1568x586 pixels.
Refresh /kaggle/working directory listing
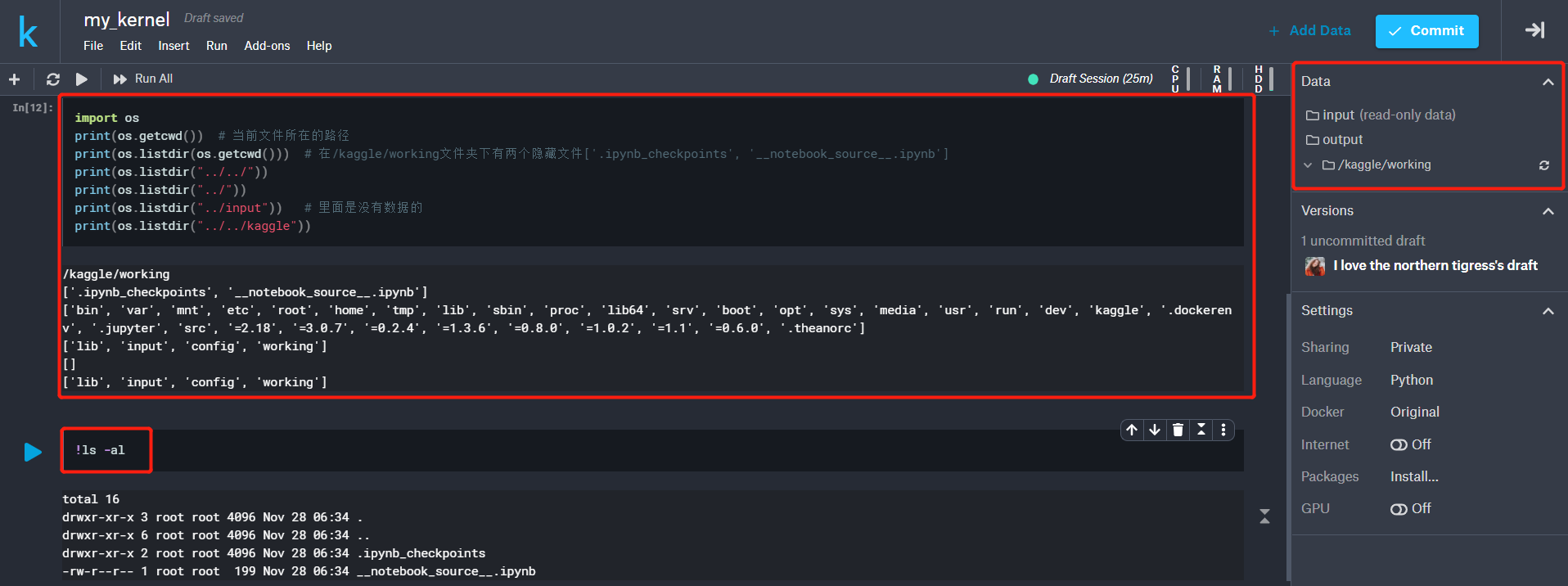point(1544,165)
